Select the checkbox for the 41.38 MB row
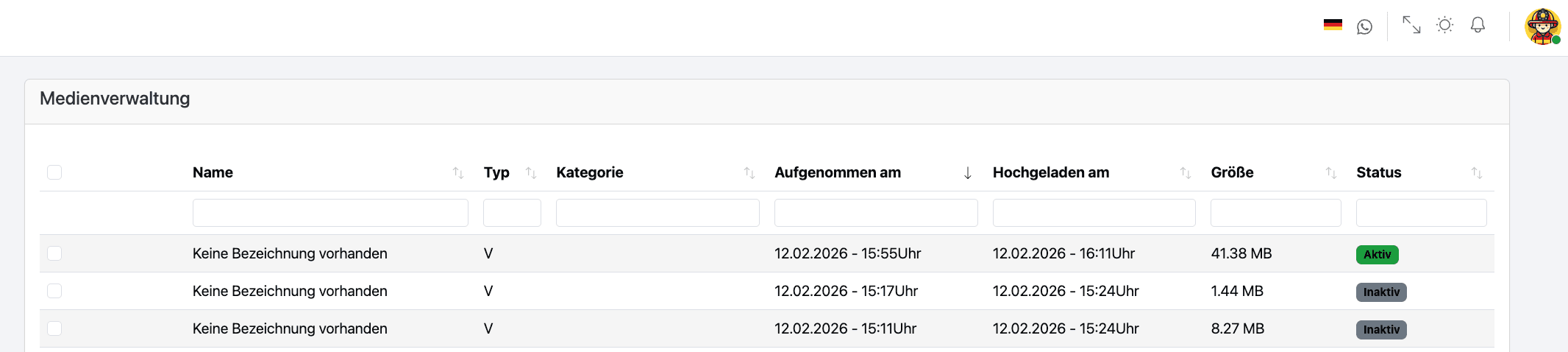 point(54,253)
